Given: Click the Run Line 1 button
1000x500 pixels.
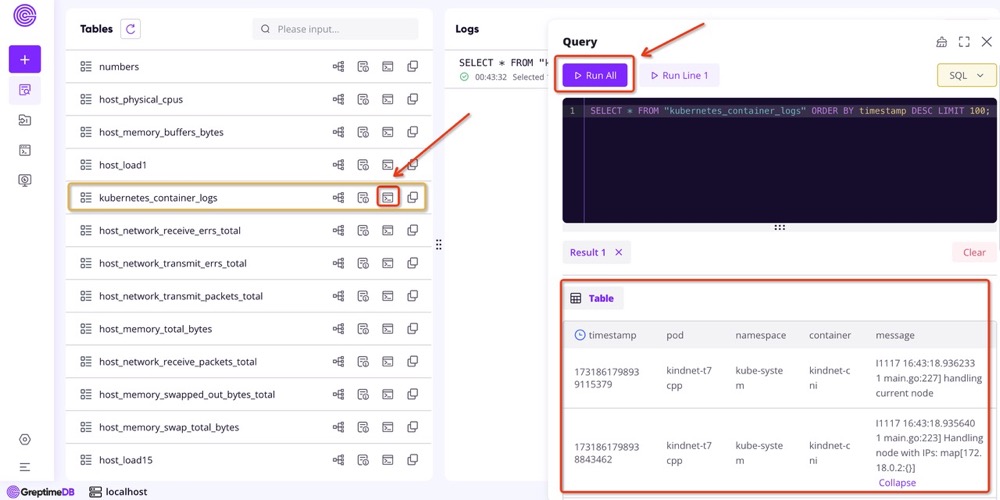Looking at the screenshot, I should click(679, 75).
